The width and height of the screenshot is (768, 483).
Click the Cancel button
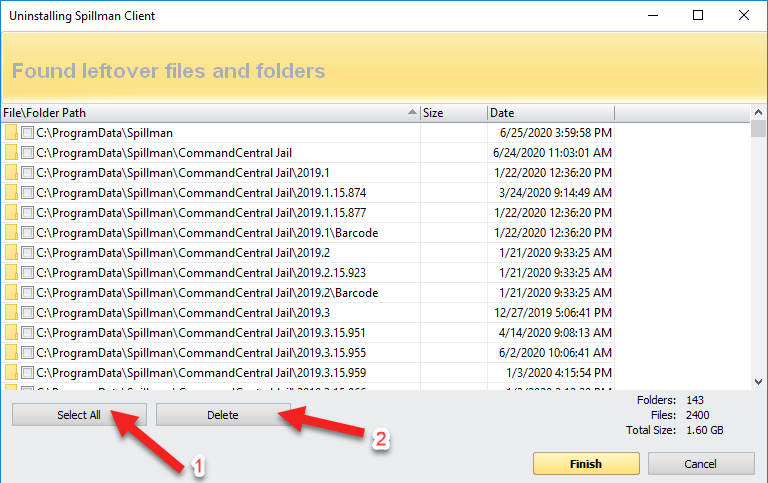[701, 463]
